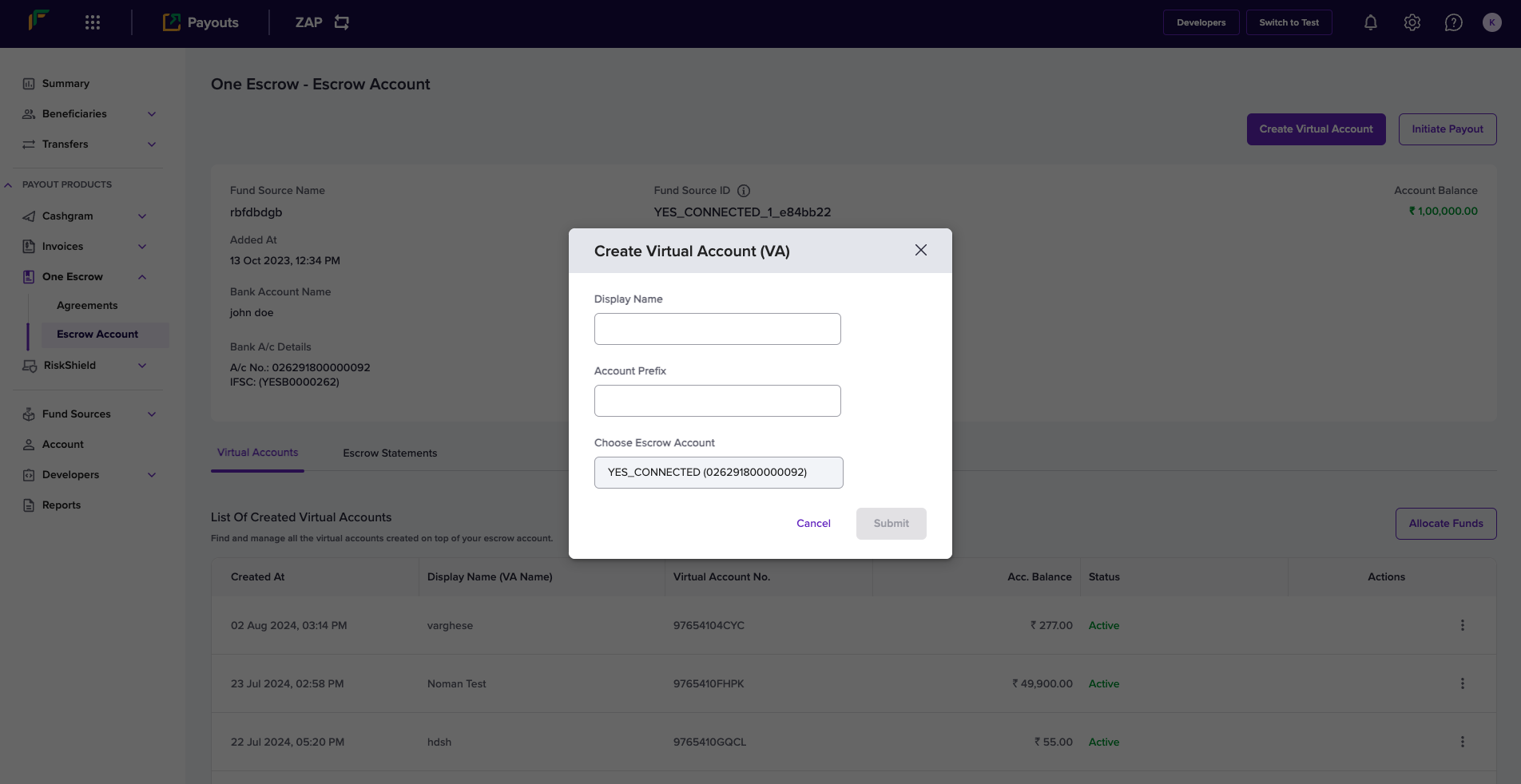1521x784 pixels.
Task: Click the One Escrow sidebar icon
Action: click(x=29, y=277)
